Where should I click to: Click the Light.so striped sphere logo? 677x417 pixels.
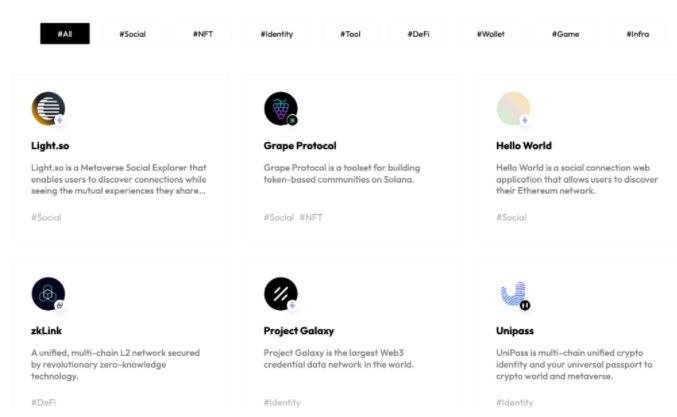pyautogui.click(x=48, y=108)
